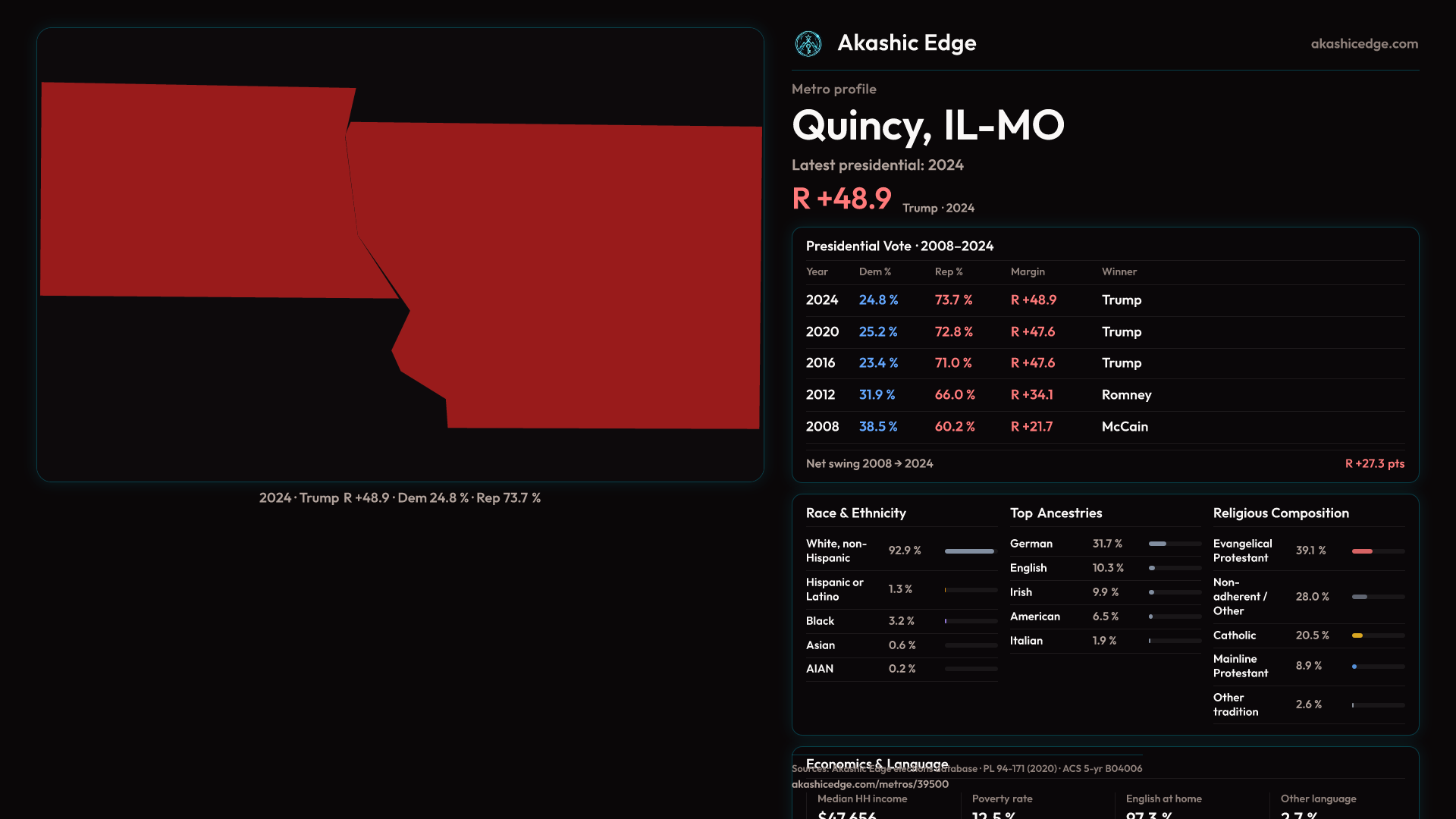1456x819 pixels.
Task: Click the Dem % column header
Action: point(874,271)
